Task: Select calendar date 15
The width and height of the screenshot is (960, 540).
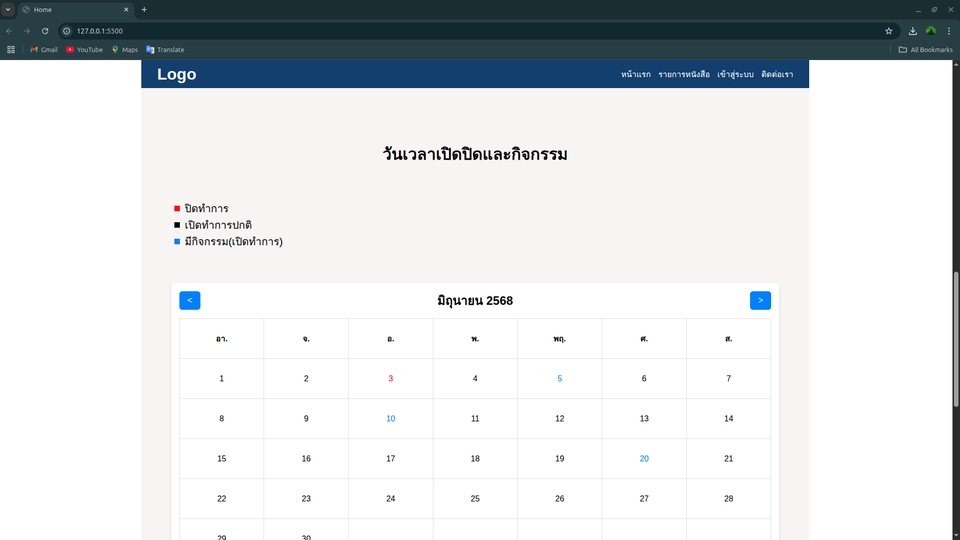Action: click(222, 459)
